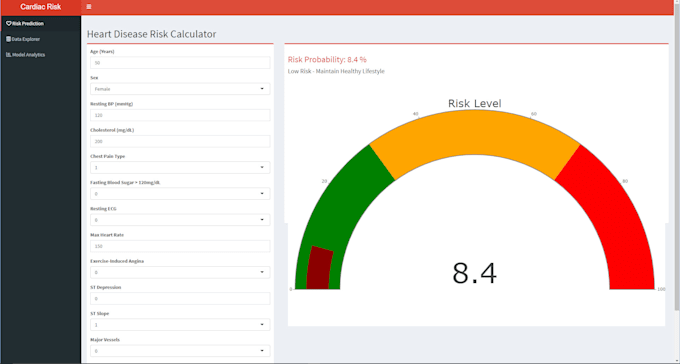The height and width of the screenshot is (364, 680).
Task: Click the gauge tick label 80
Action: pyautogui.click(x=625, y=181)
